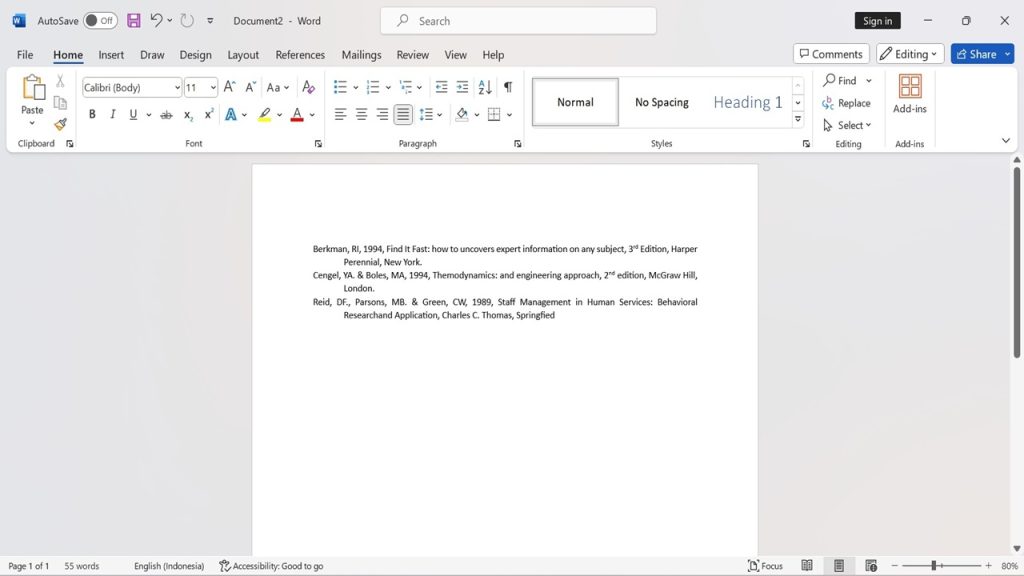1024x576 pixels.
Task: Open Paragraph settings dialog launcher
Action: point(517,144)
